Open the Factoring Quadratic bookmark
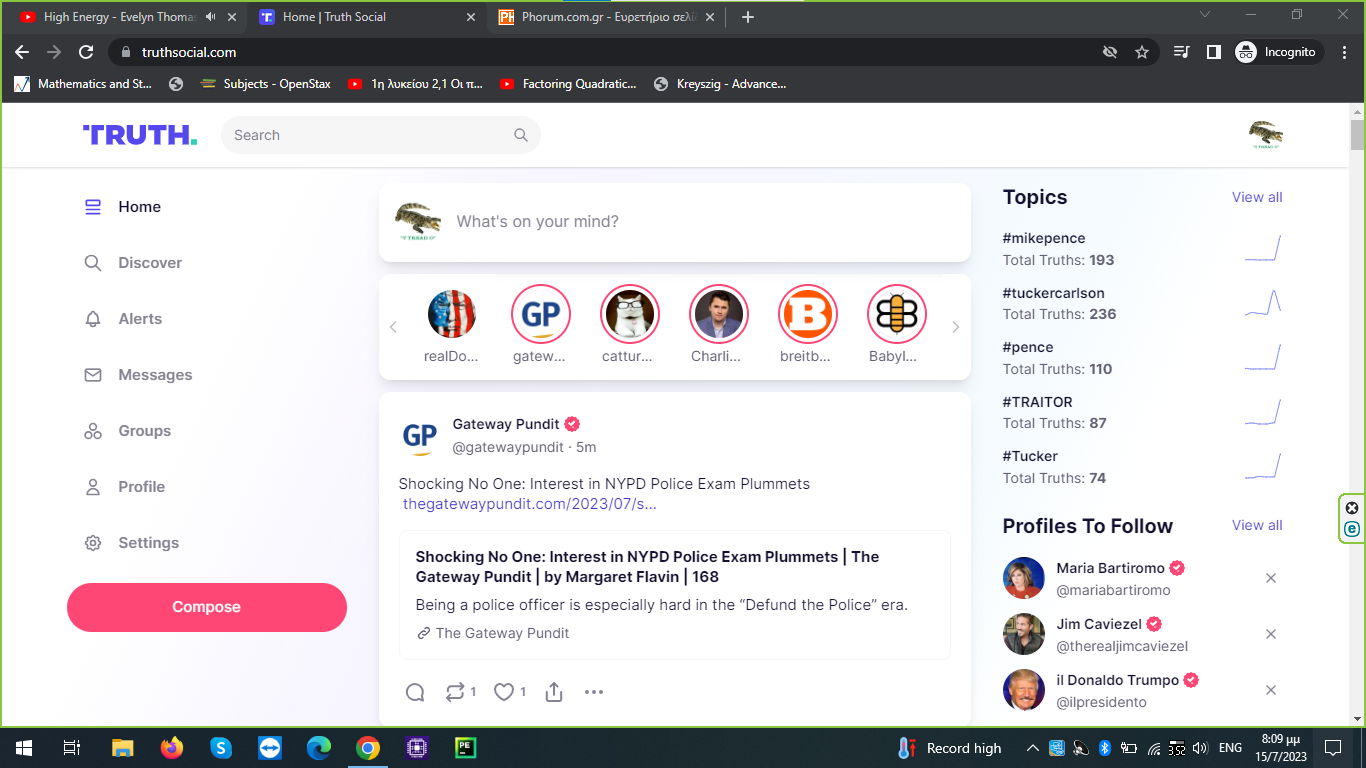The width and height of the screenshot is (1366, 768). pyautogui.click(x=567, y=84)
